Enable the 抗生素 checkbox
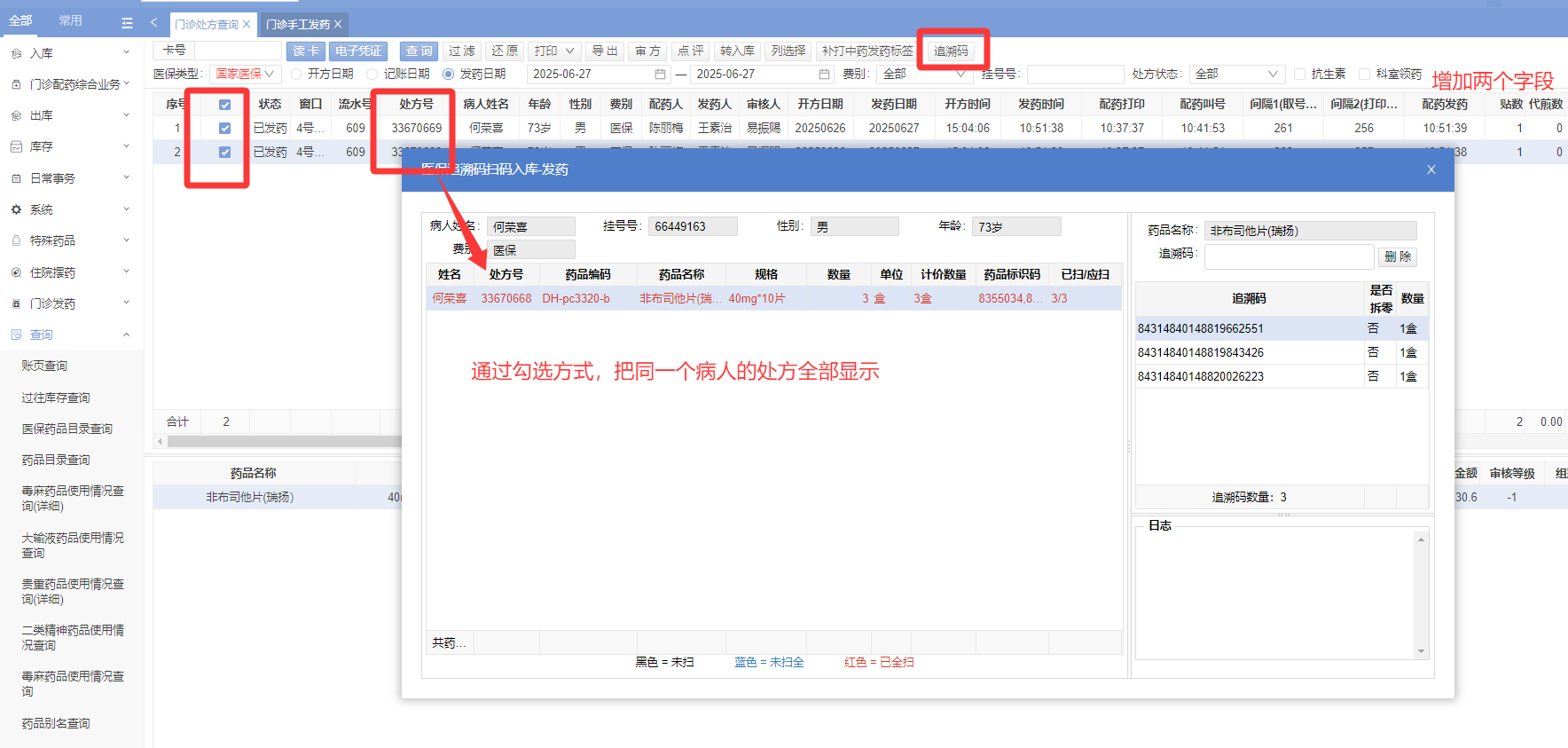 point(1300,74)
